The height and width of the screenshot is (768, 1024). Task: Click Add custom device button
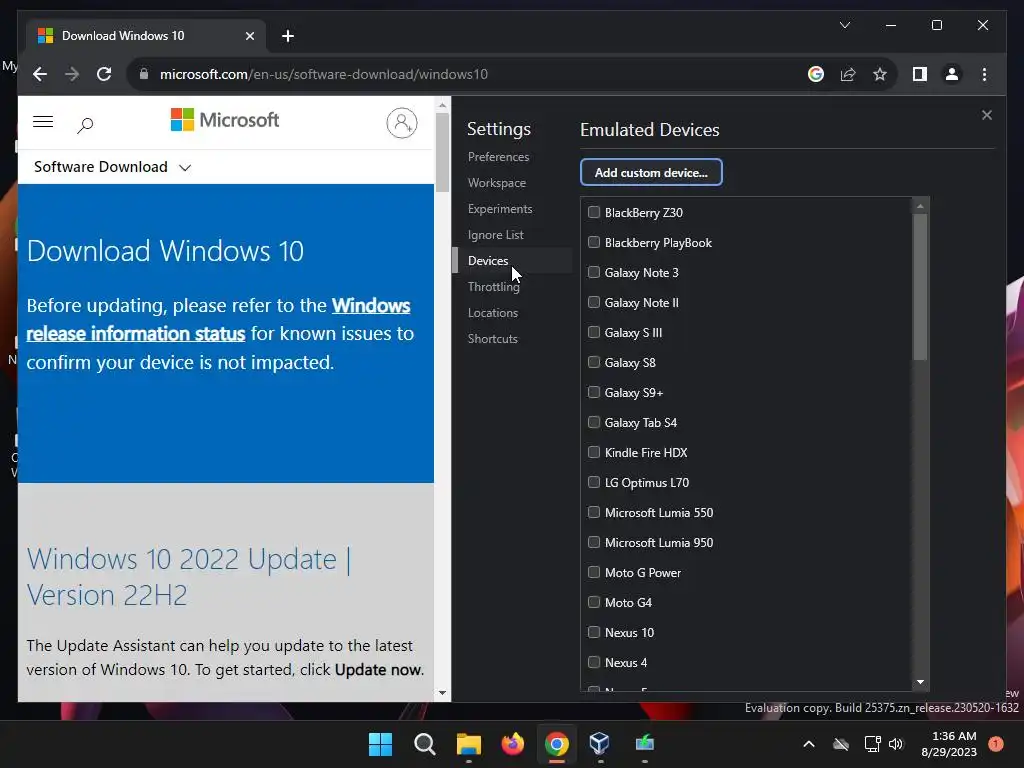(x=651, y=172)
